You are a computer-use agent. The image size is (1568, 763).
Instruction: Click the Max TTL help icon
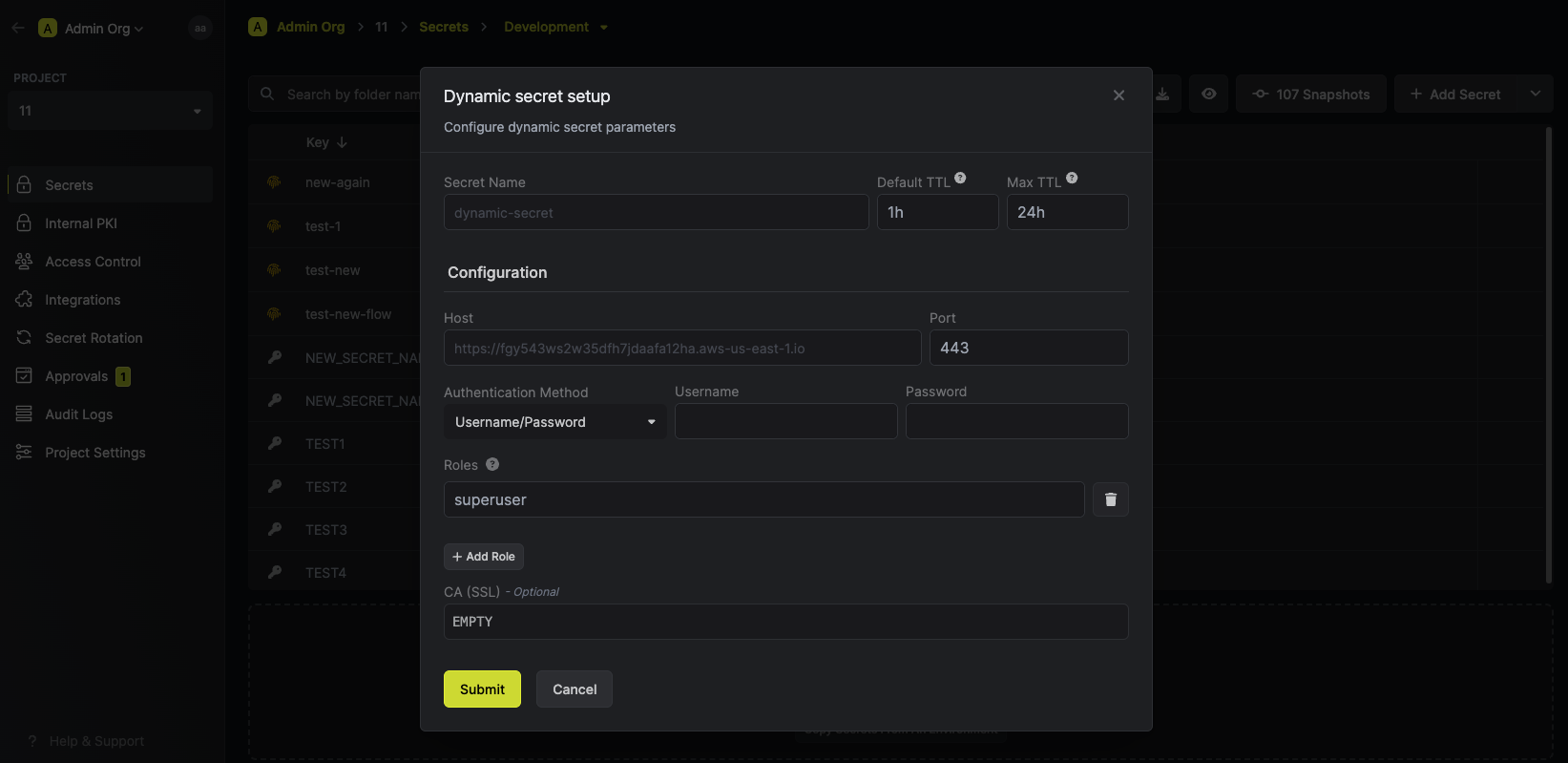(x=1072, y=178)
